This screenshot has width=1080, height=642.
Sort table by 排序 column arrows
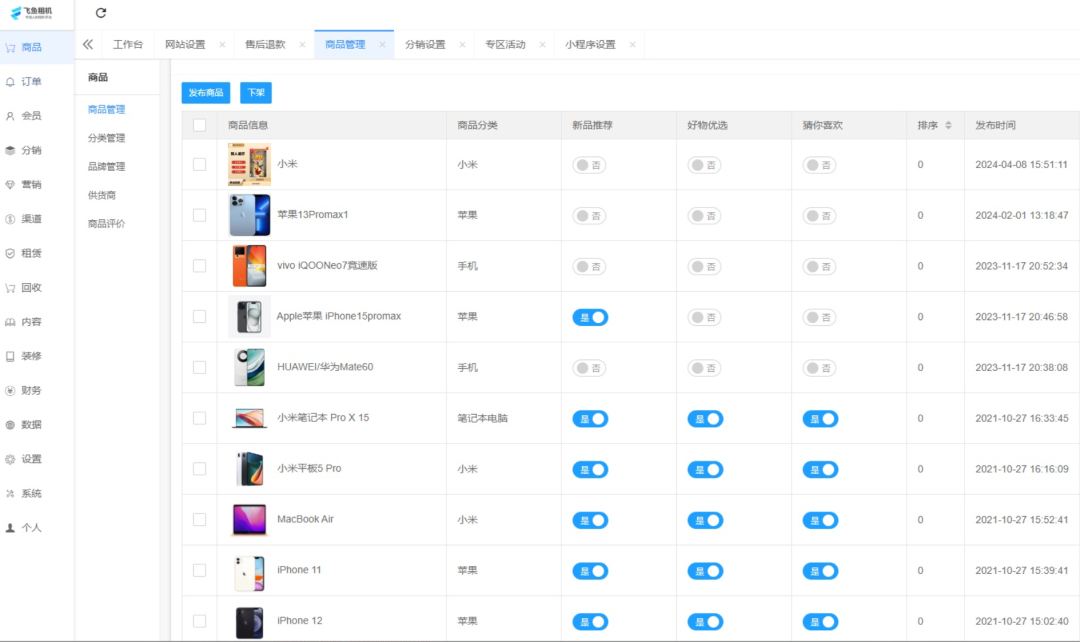pyautogui.click(x=948, y=125)
